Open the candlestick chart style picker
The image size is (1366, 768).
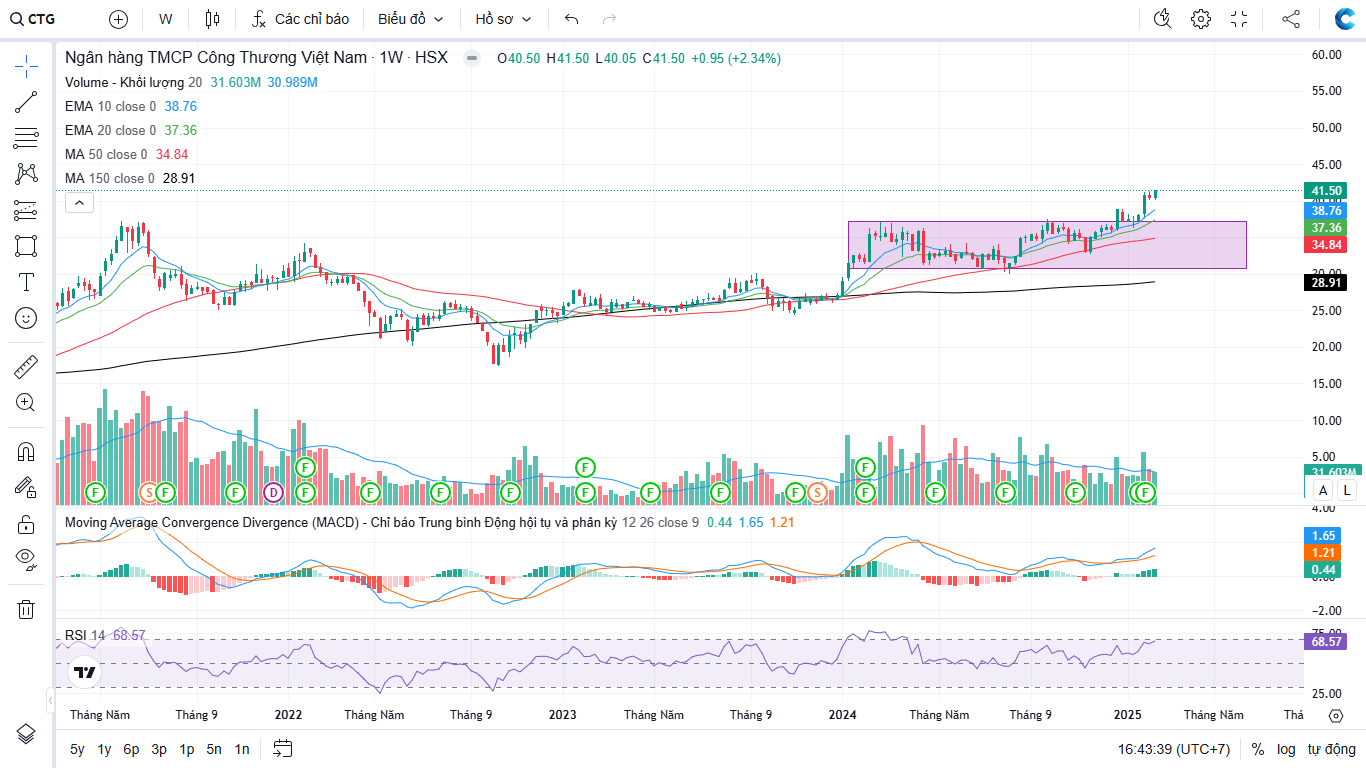click(211, 19)
